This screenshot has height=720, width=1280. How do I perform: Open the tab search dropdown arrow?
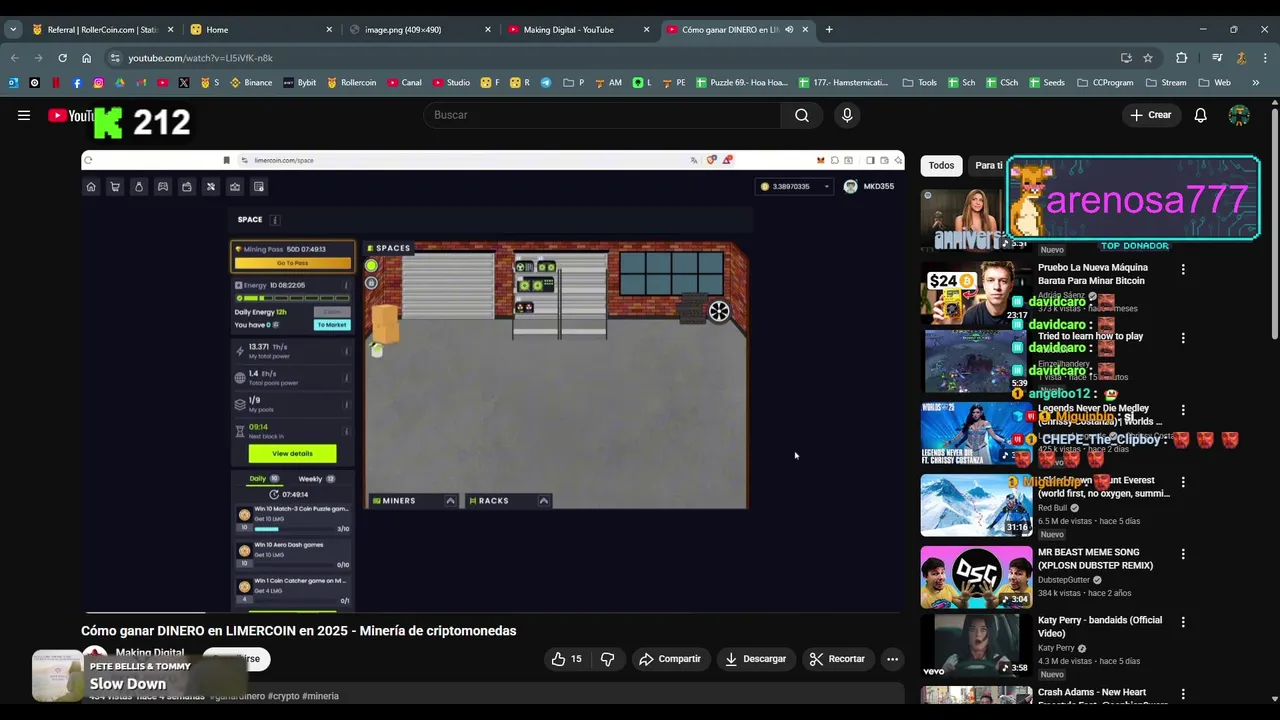[x=13, y=30]
